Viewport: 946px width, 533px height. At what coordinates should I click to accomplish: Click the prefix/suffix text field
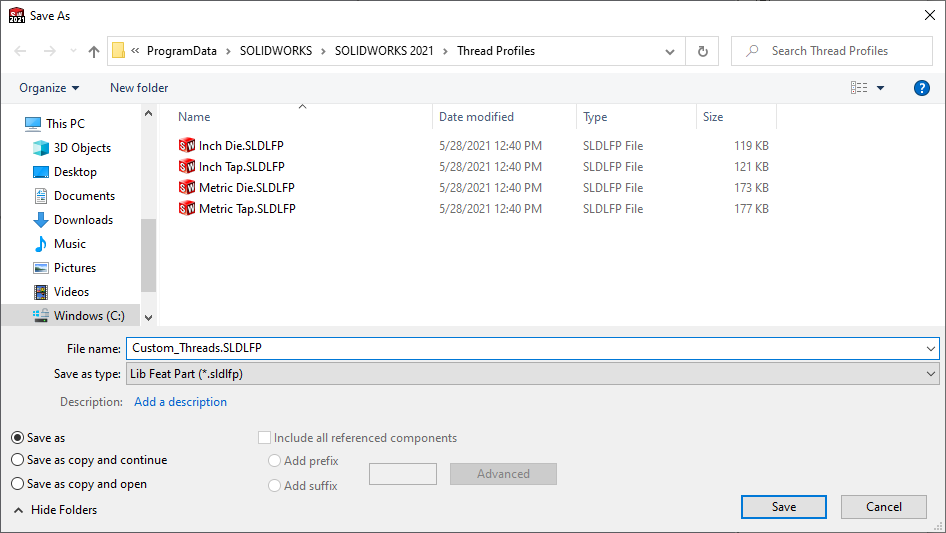402,474
